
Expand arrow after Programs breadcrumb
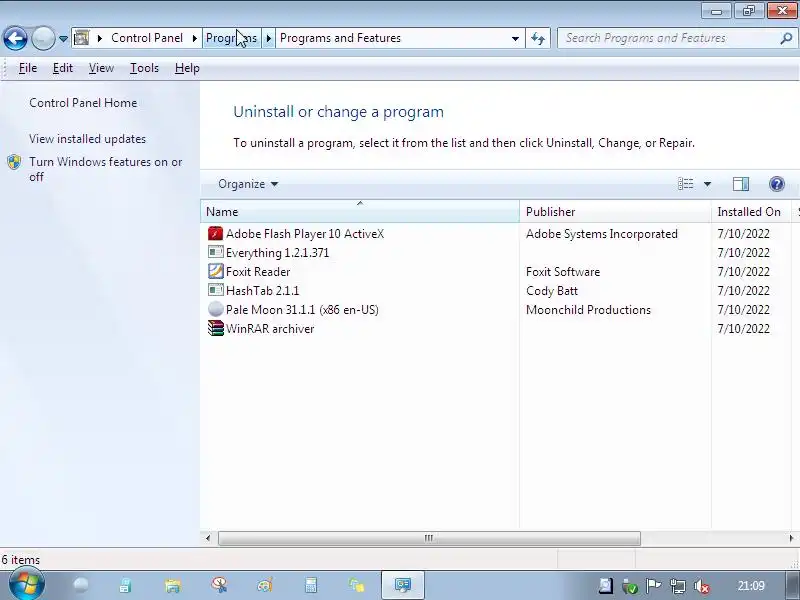pyautogui.click(x=268, y=38)
